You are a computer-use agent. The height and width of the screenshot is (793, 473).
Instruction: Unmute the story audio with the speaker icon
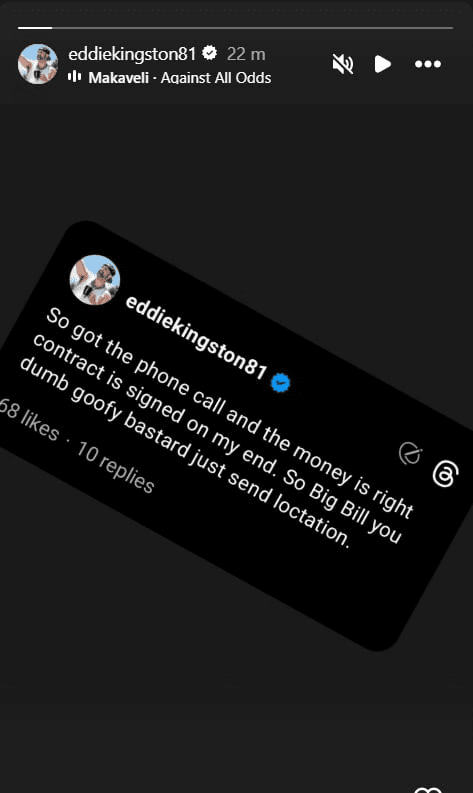[342, 64]
